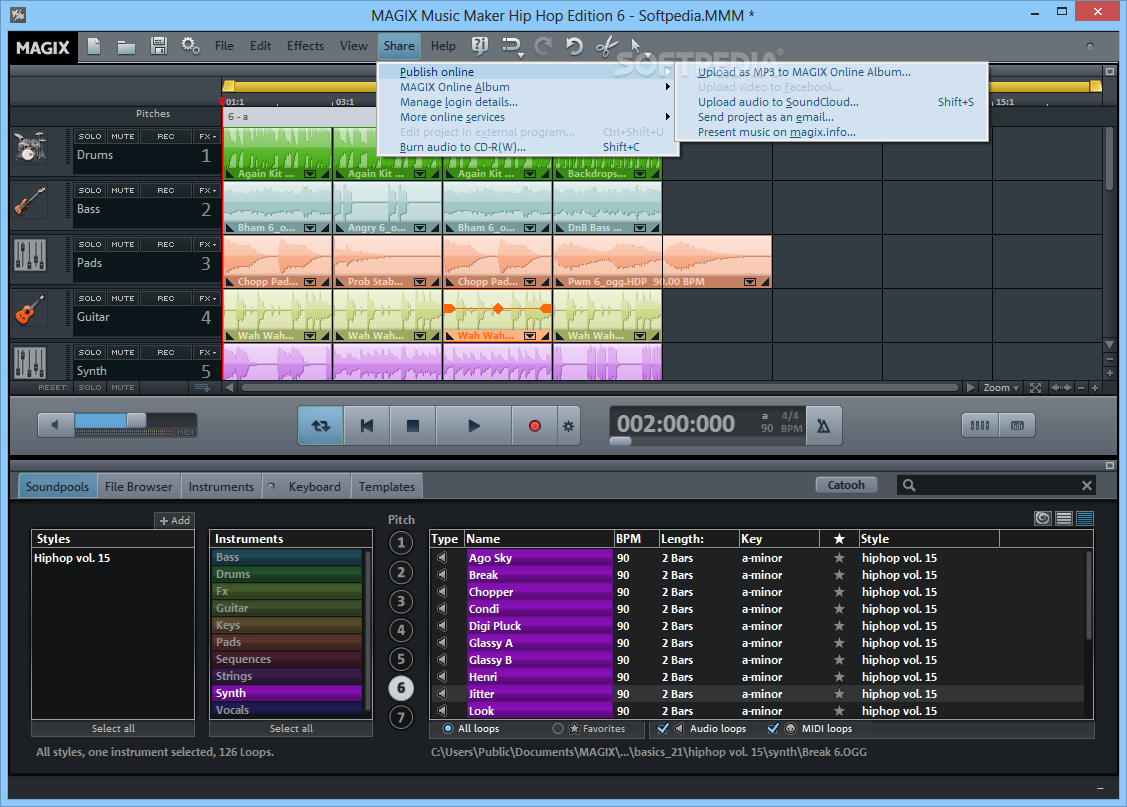Mute the Guitar track

pos(122,298)
